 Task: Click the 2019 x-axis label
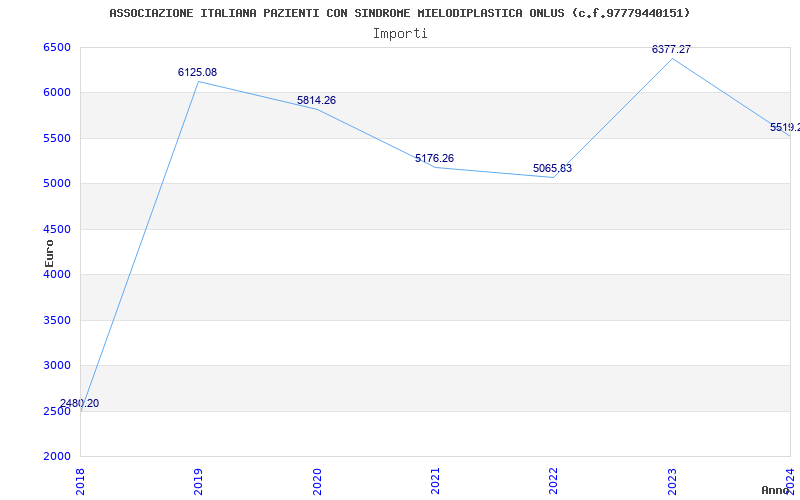coord(198,482)
